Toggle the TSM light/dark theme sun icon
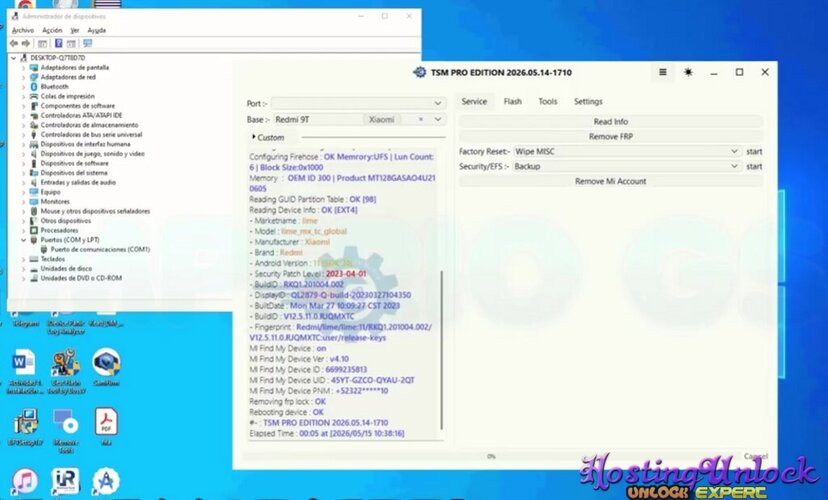The image size is (828, 500). 688,72
